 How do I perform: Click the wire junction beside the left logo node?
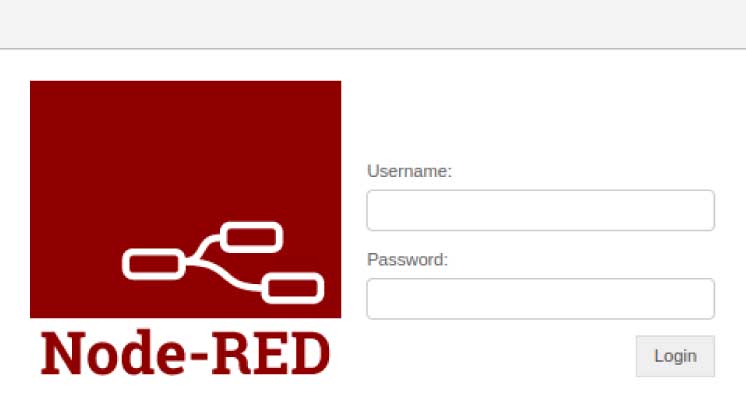(x=190, y=260)
